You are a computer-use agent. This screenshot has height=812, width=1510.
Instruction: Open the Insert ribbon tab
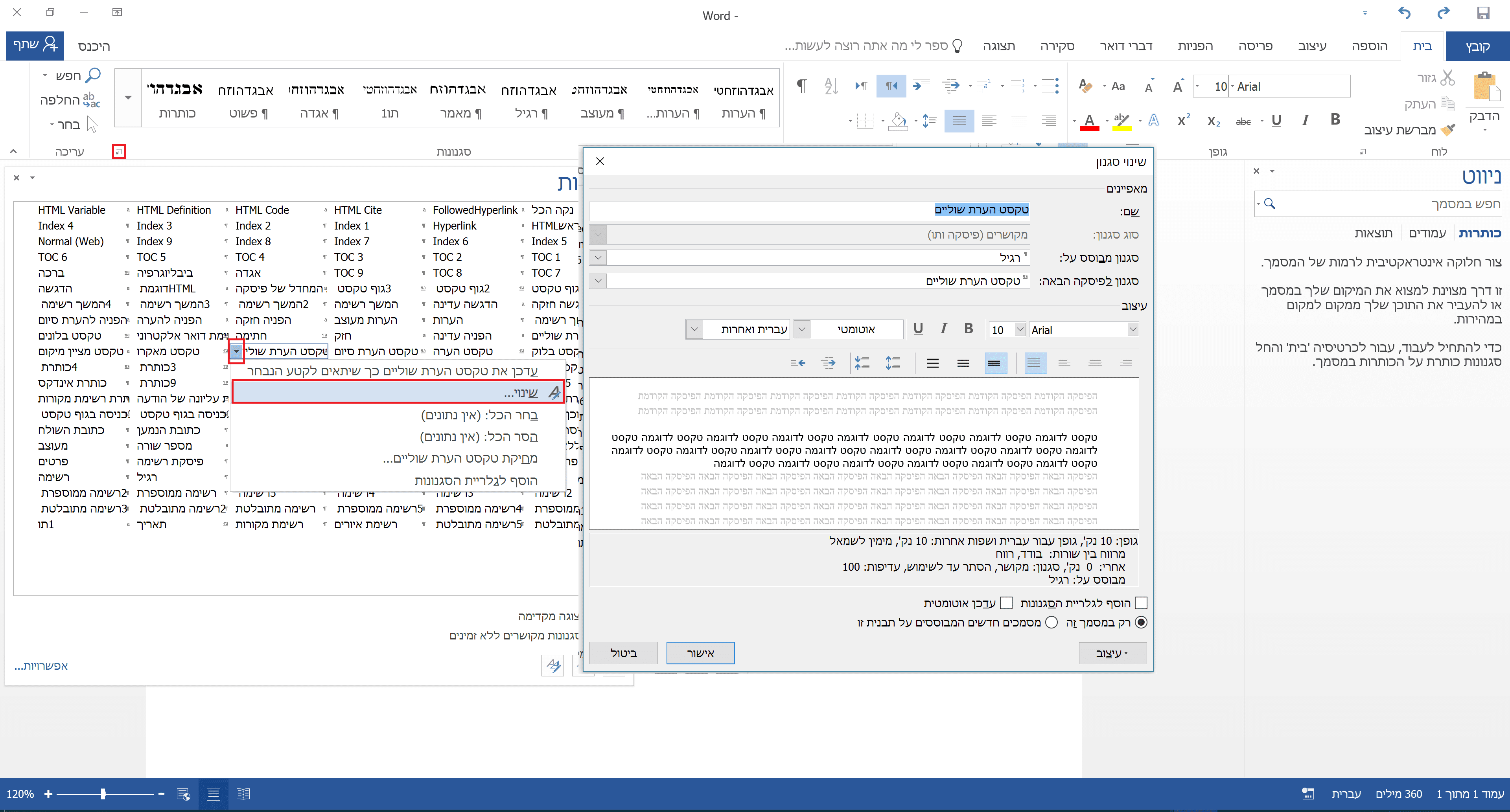point(1369,46)
